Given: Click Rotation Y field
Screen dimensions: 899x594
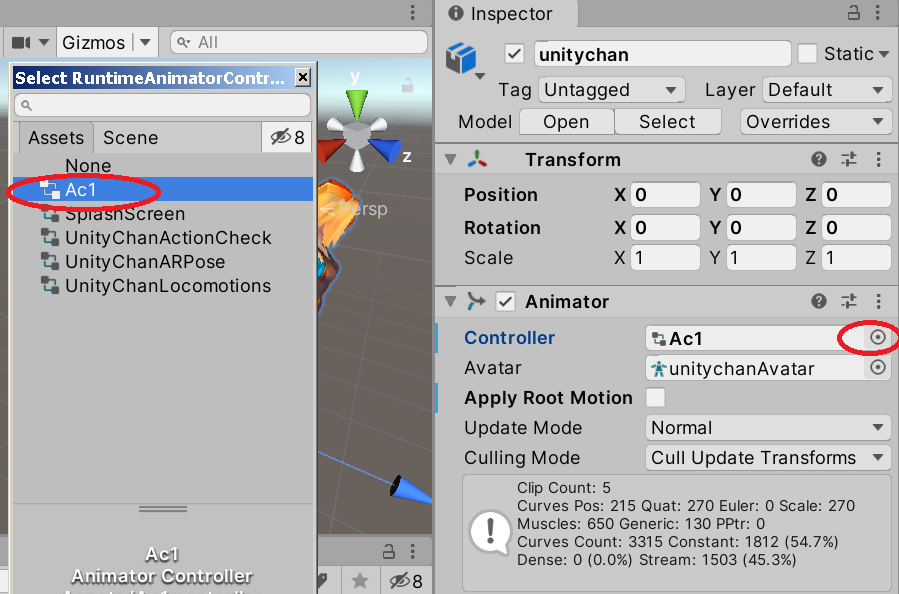Looking at the screenshot, I should point(761,228).
